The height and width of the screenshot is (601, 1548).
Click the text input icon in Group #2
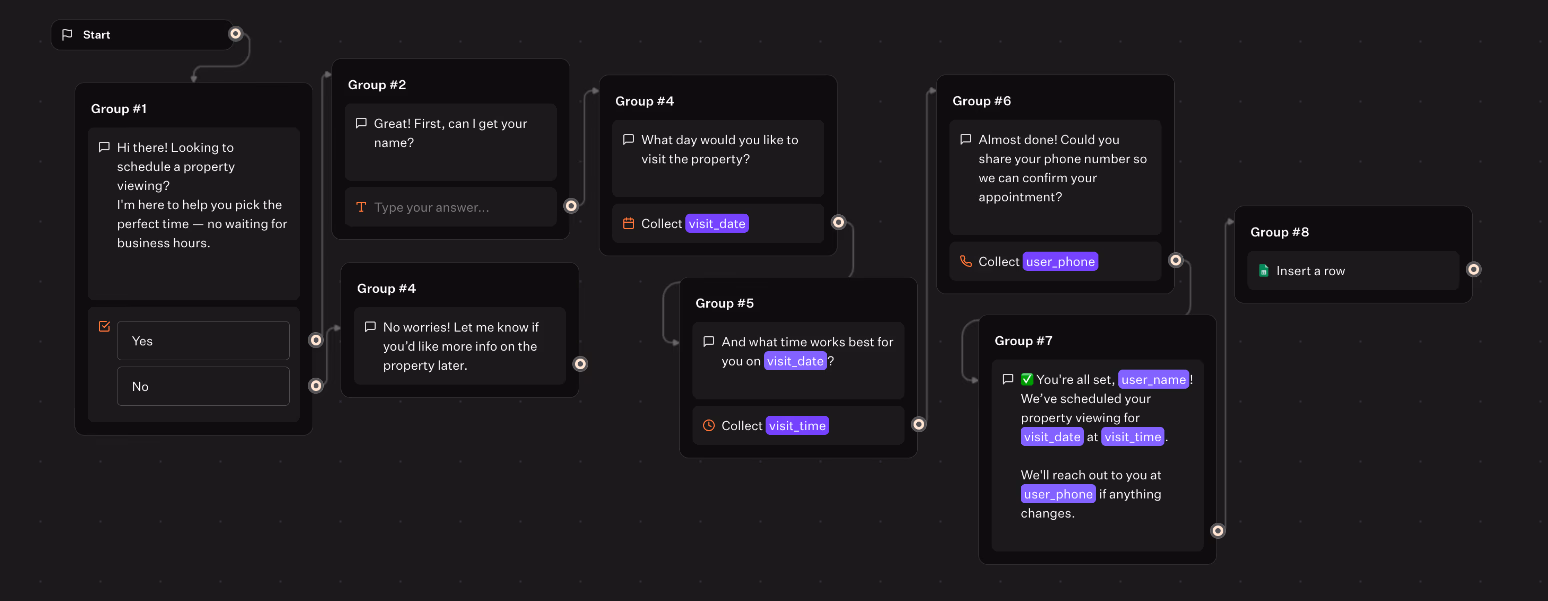click(x=361, y=208)
